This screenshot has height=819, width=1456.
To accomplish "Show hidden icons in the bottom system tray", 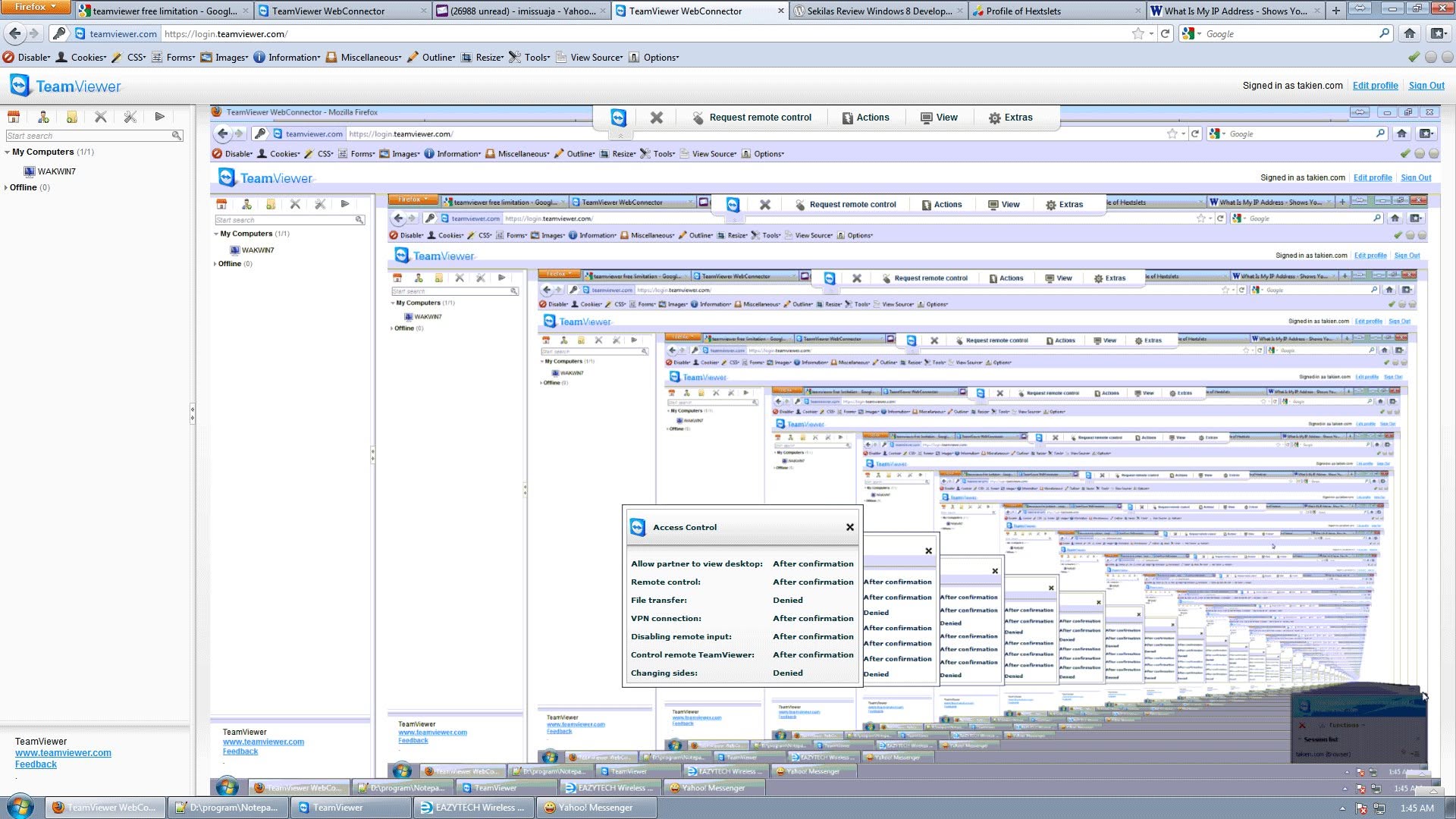I will [x=1342, y=808].
